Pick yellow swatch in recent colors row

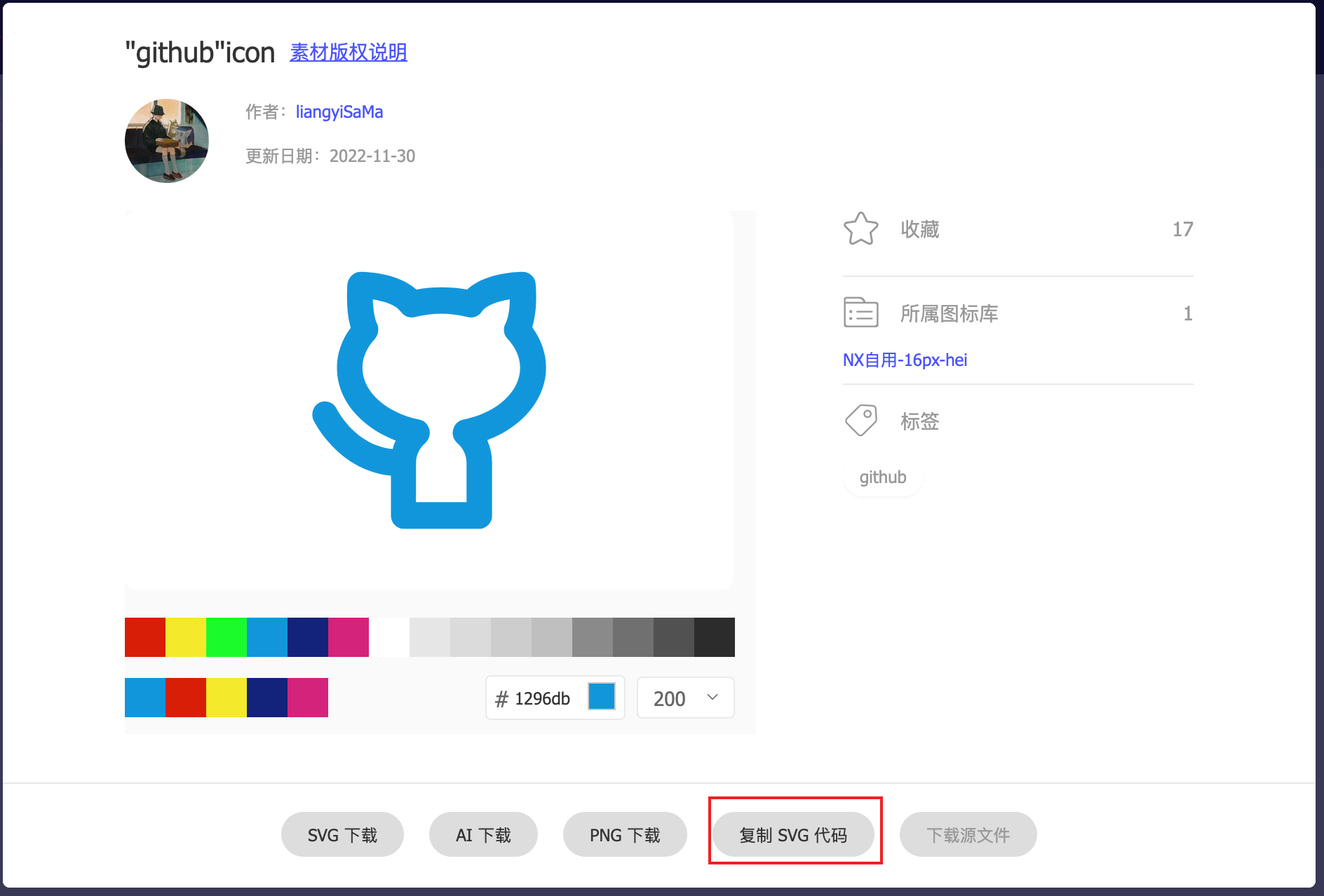pos(227,698)
